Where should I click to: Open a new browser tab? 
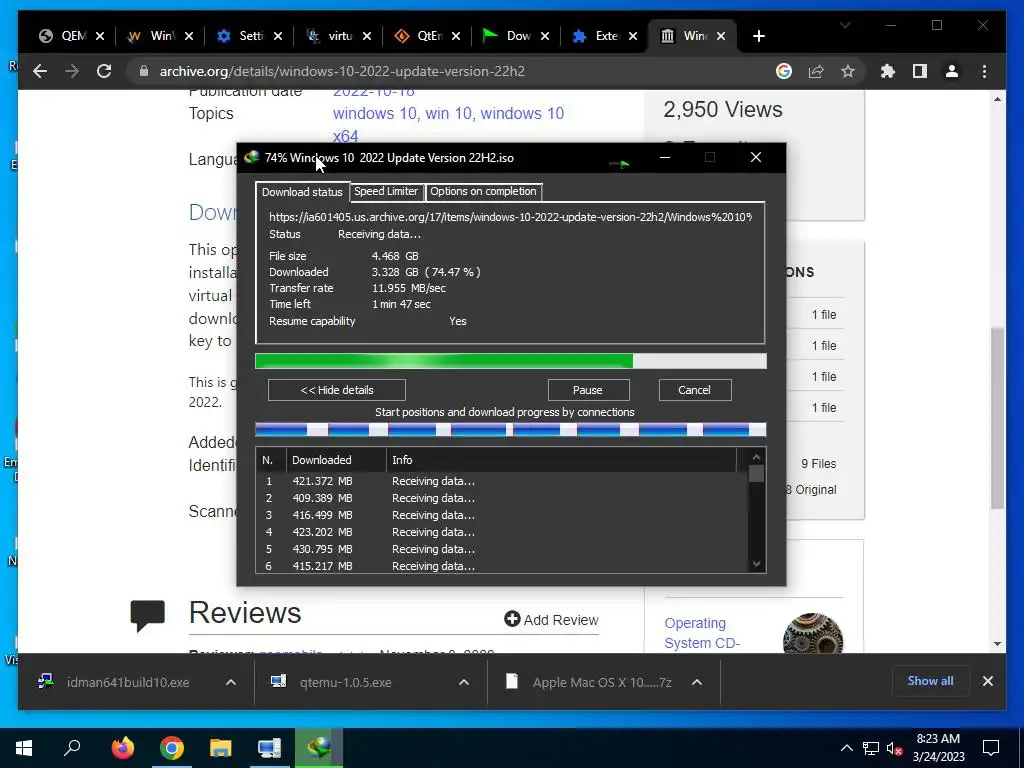point(758,36)
